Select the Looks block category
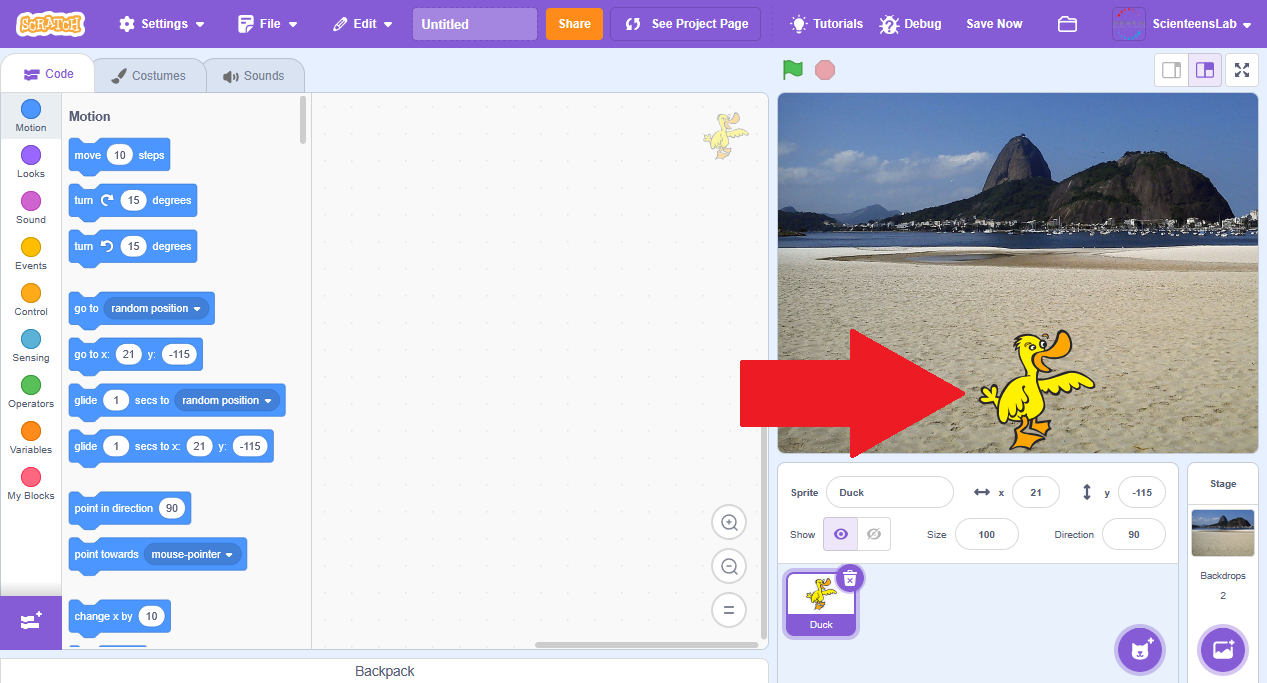Image resolution: width=1267 pixels, height=683 pixels. click(31, 162)
